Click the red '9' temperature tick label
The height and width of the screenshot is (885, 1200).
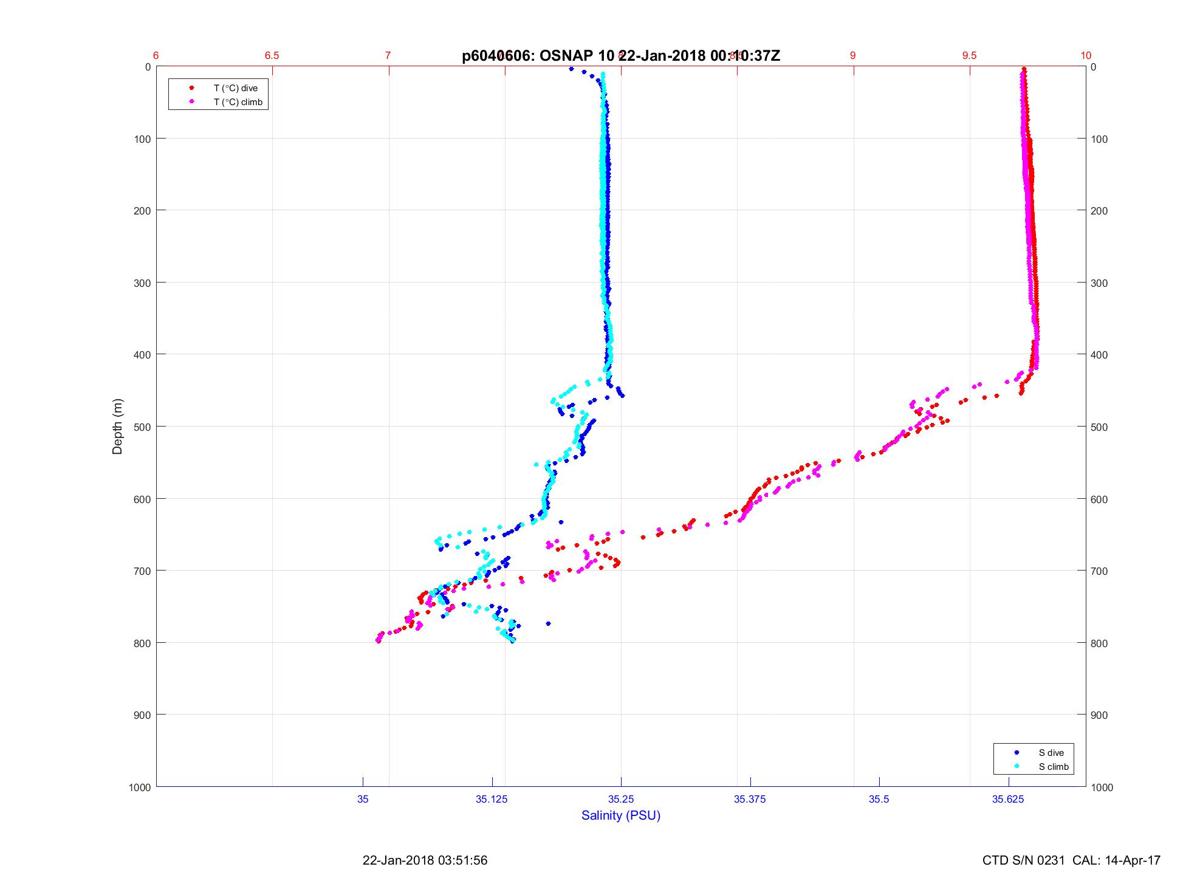[x=853, y=56]
